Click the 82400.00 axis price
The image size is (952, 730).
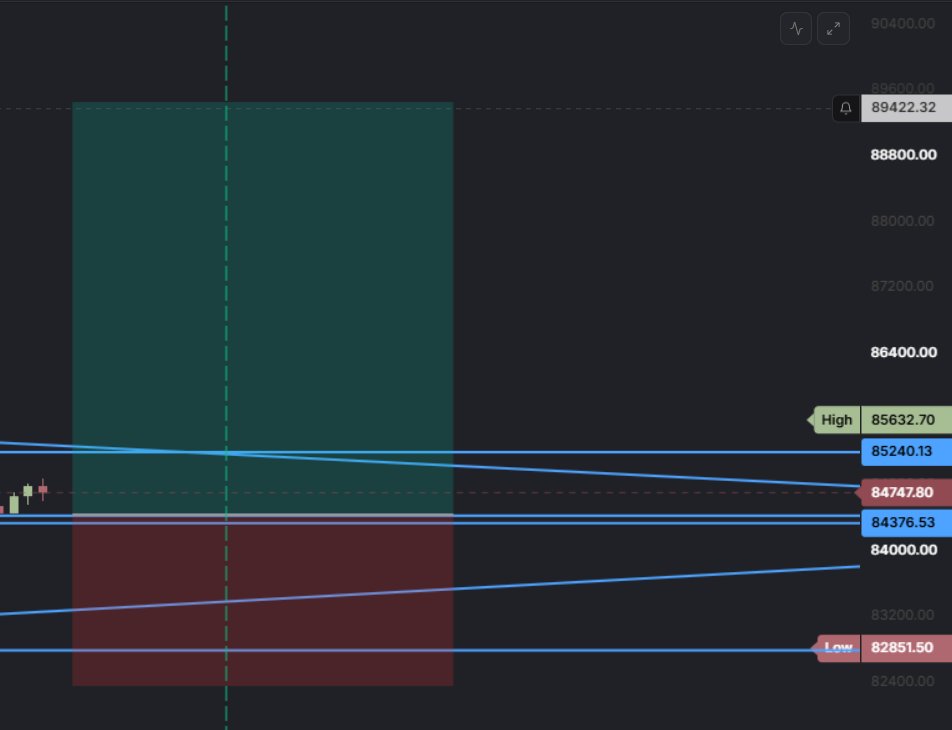point(903,681)
